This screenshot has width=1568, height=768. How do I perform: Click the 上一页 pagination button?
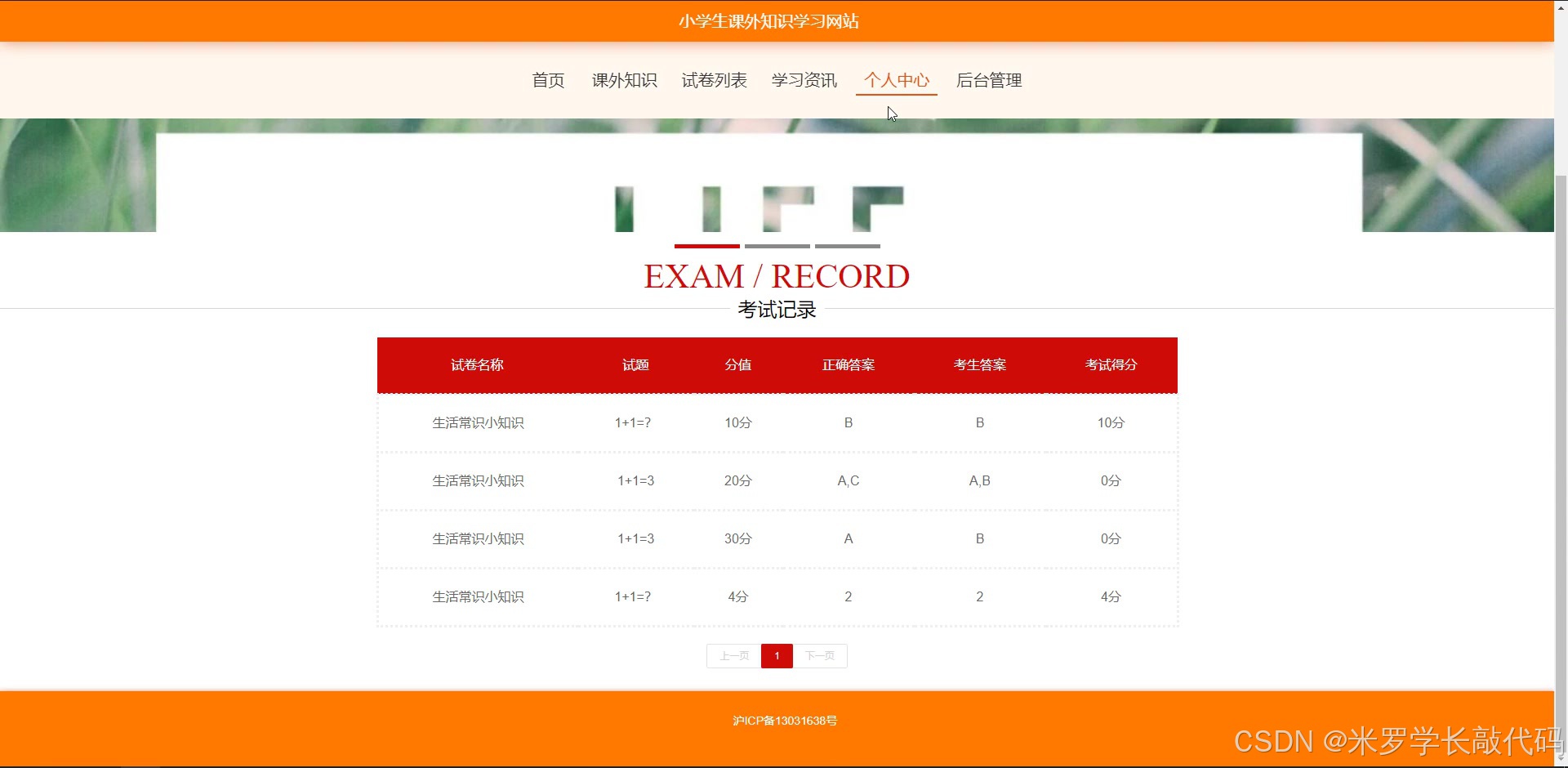[x=733, y=655]
